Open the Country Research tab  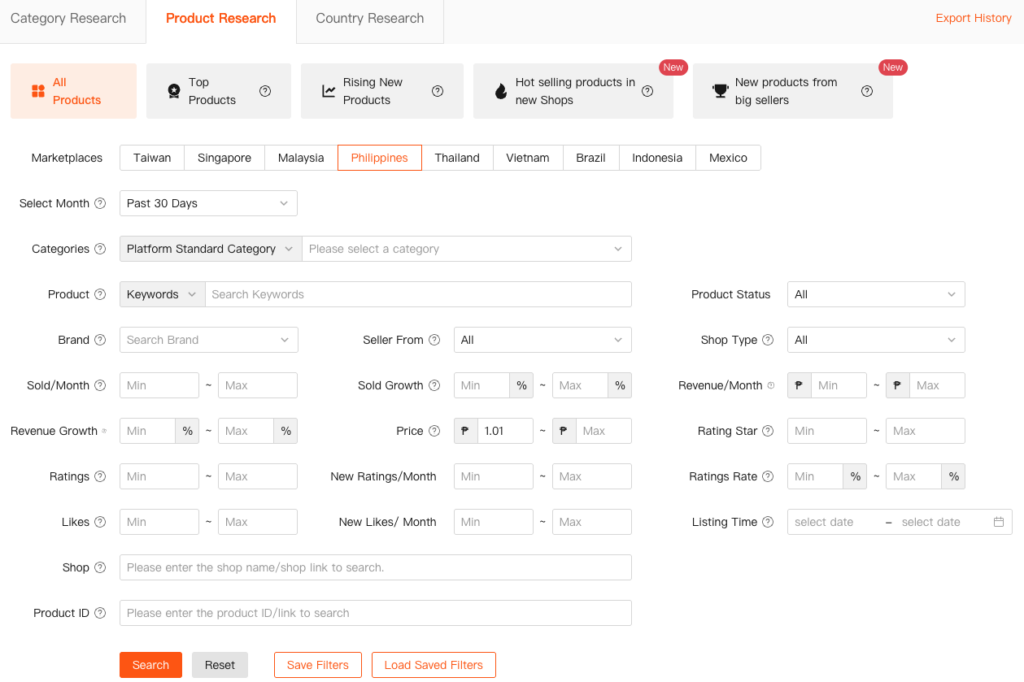(x=369, y=18)
